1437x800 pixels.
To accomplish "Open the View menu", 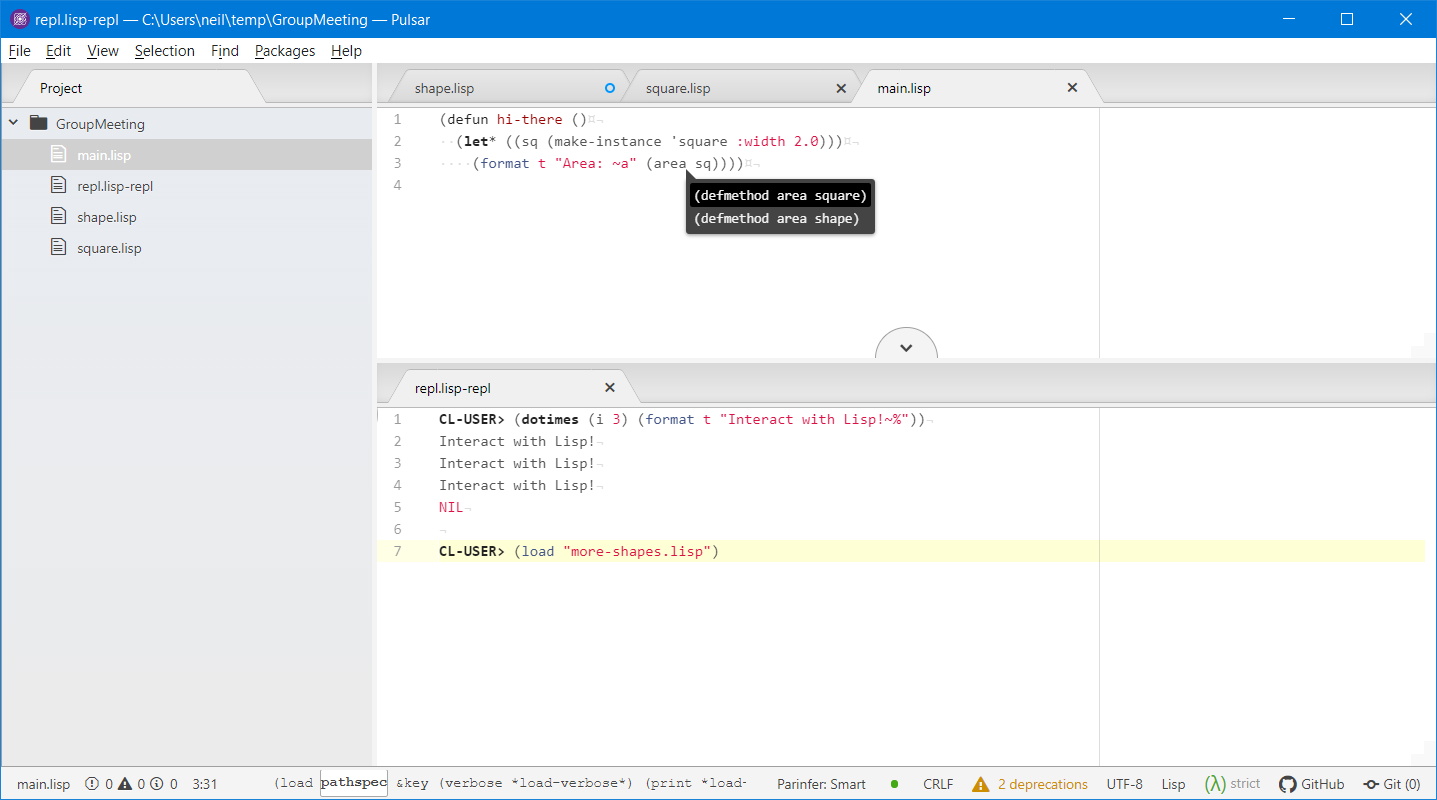I will tap(103, 51).
